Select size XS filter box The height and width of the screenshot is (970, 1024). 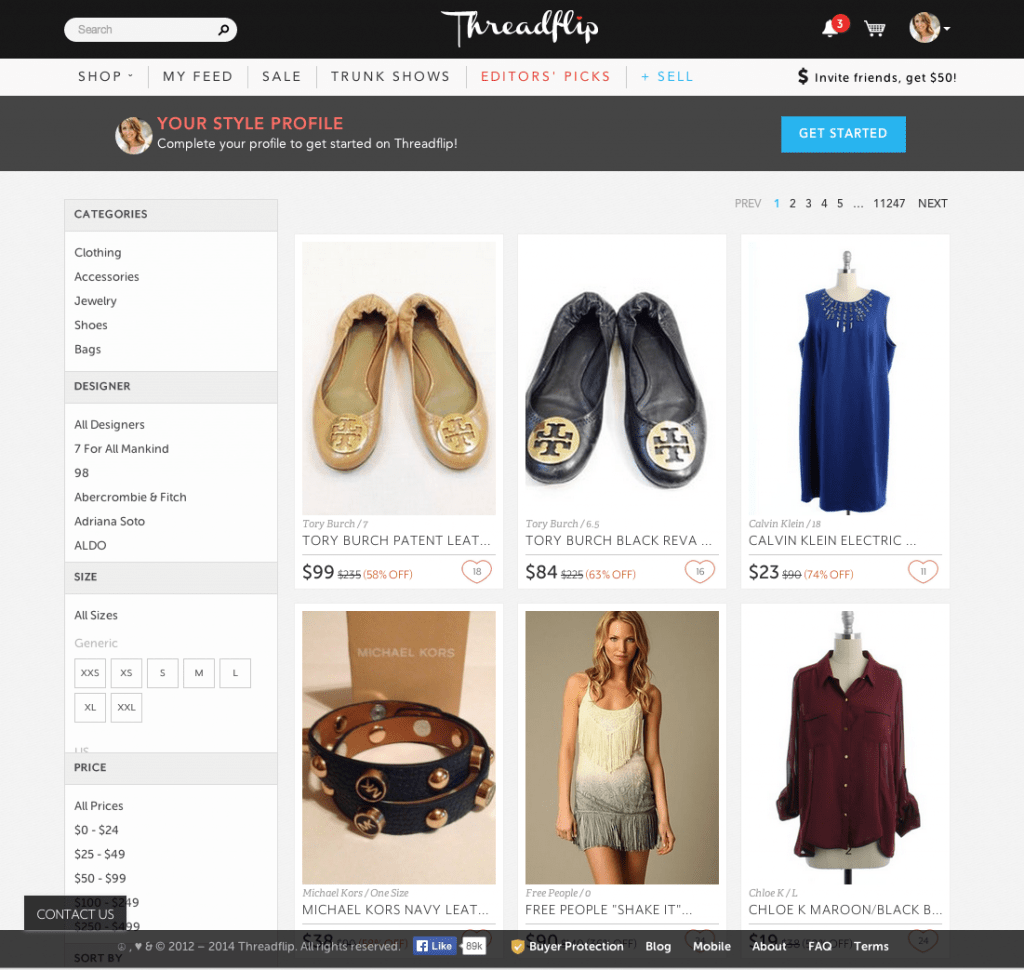click(x=126, y=673)
